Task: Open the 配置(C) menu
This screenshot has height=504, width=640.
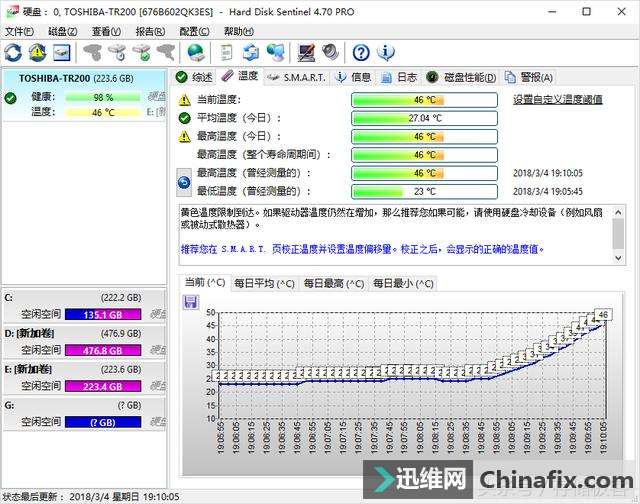Action: tap(194, 31)
